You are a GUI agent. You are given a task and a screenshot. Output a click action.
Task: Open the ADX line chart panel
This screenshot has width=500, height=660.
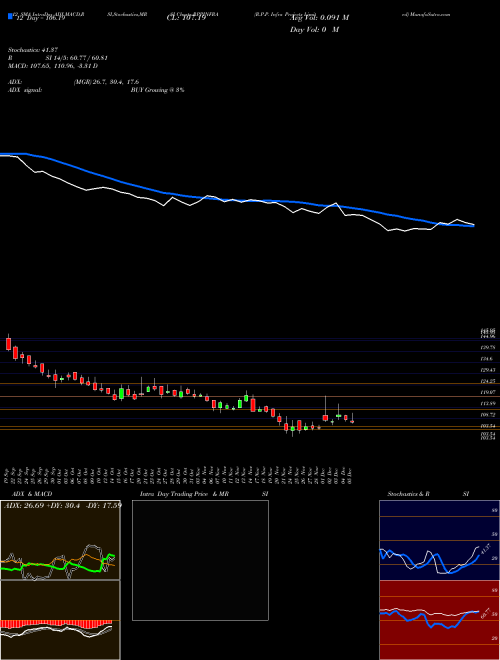(x=60, y=540)
